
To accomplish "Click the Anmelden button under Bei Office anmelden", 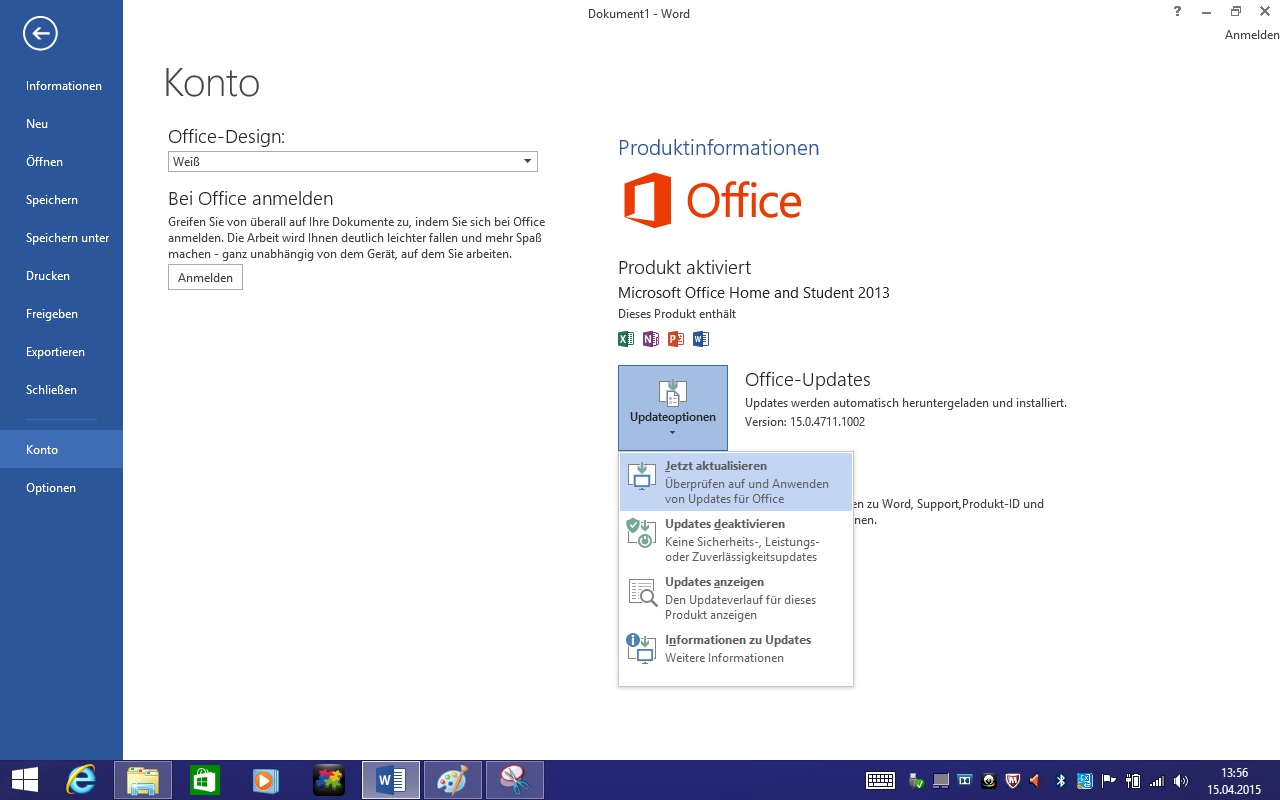I will tap(205, 278).
